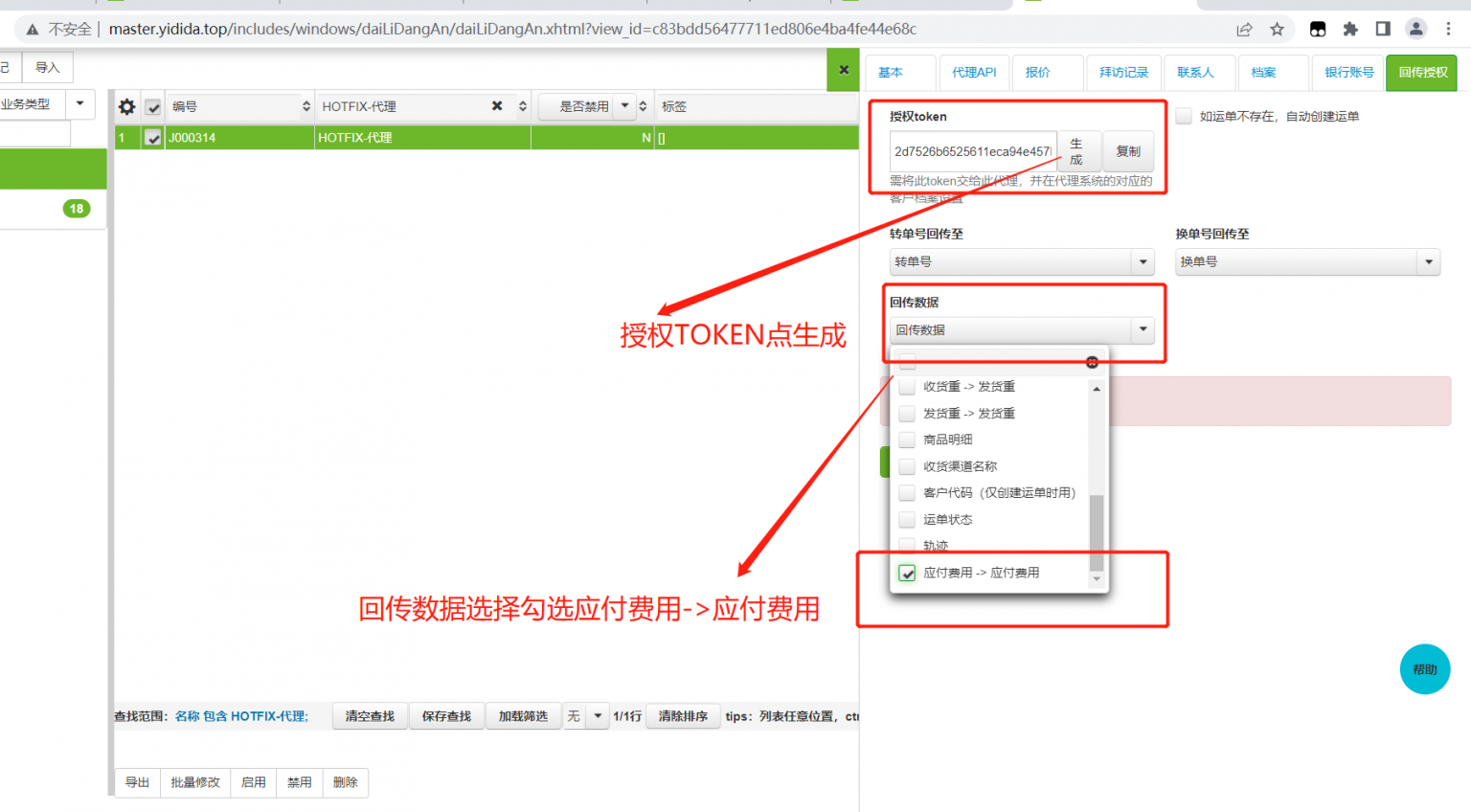1471x812 pixels.
Task: Check the 商品明细 option
Action: tap(907, 440)
